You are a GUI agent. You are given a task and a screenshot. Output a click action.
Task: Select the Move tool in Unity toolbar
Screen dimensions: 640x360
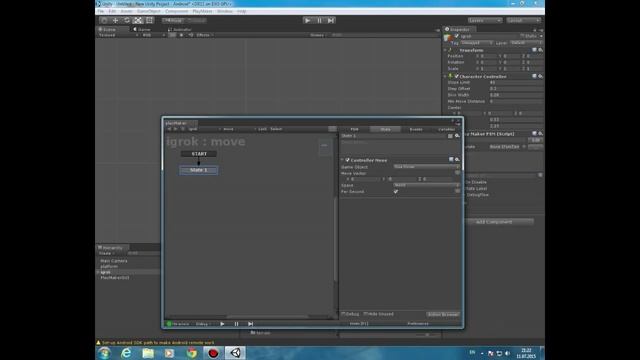[116, 20]
